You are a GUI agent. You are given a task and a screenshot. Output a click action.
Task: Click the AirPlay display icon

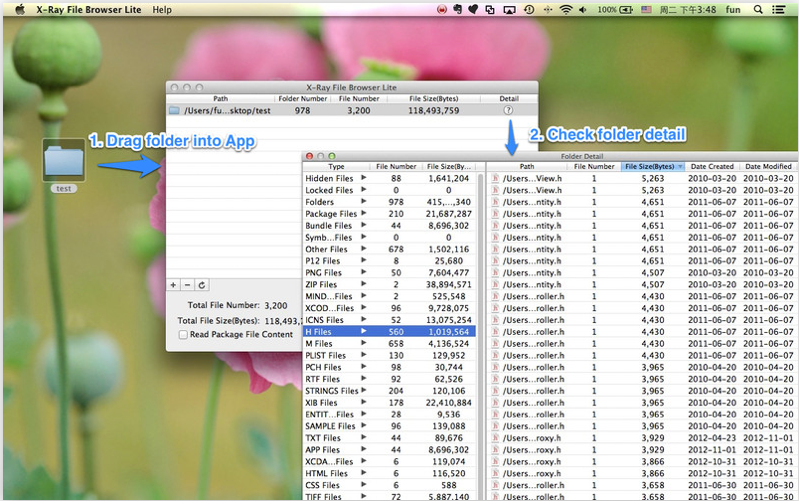[x=509, y=9]
